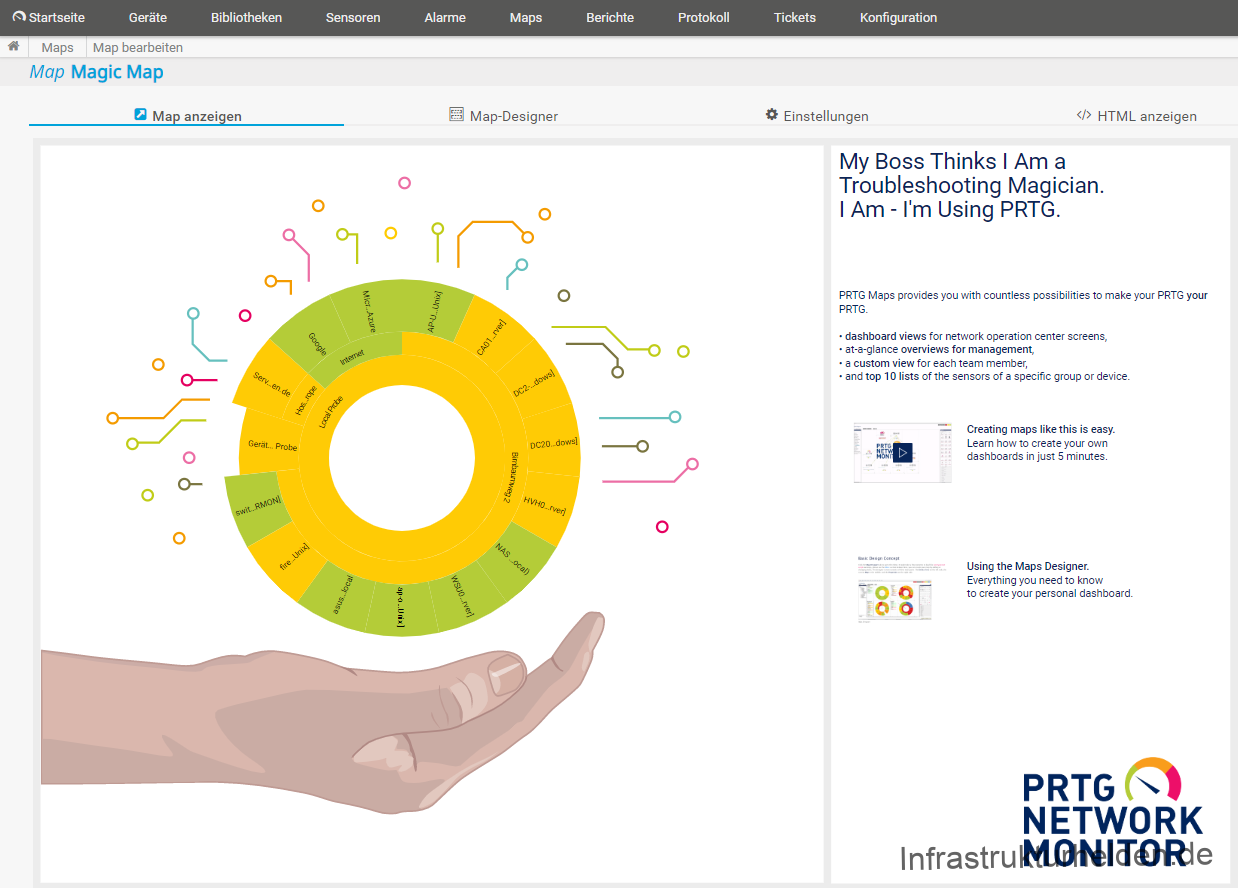
Task: Select the Birnbaumweg 2 ring label
Action: click(x=510, y=476)
